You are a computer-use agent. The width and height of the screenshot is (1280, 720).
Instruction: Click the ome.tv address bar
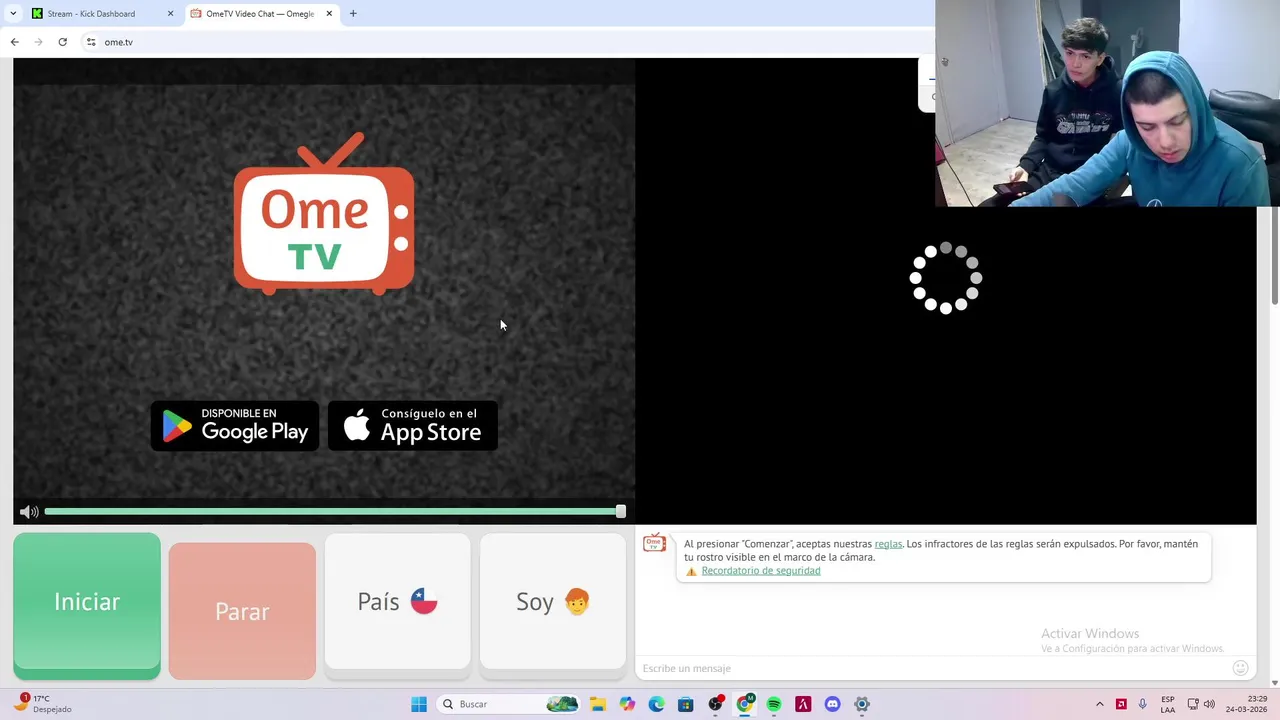tap(510, 42)
